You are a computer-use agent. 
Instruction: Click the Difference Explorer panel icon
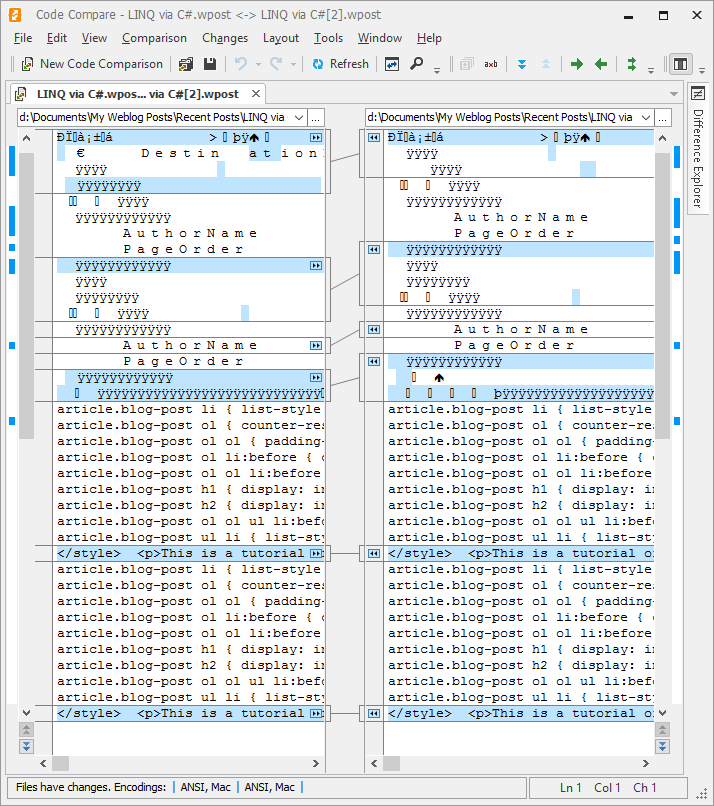click(698, 94)
